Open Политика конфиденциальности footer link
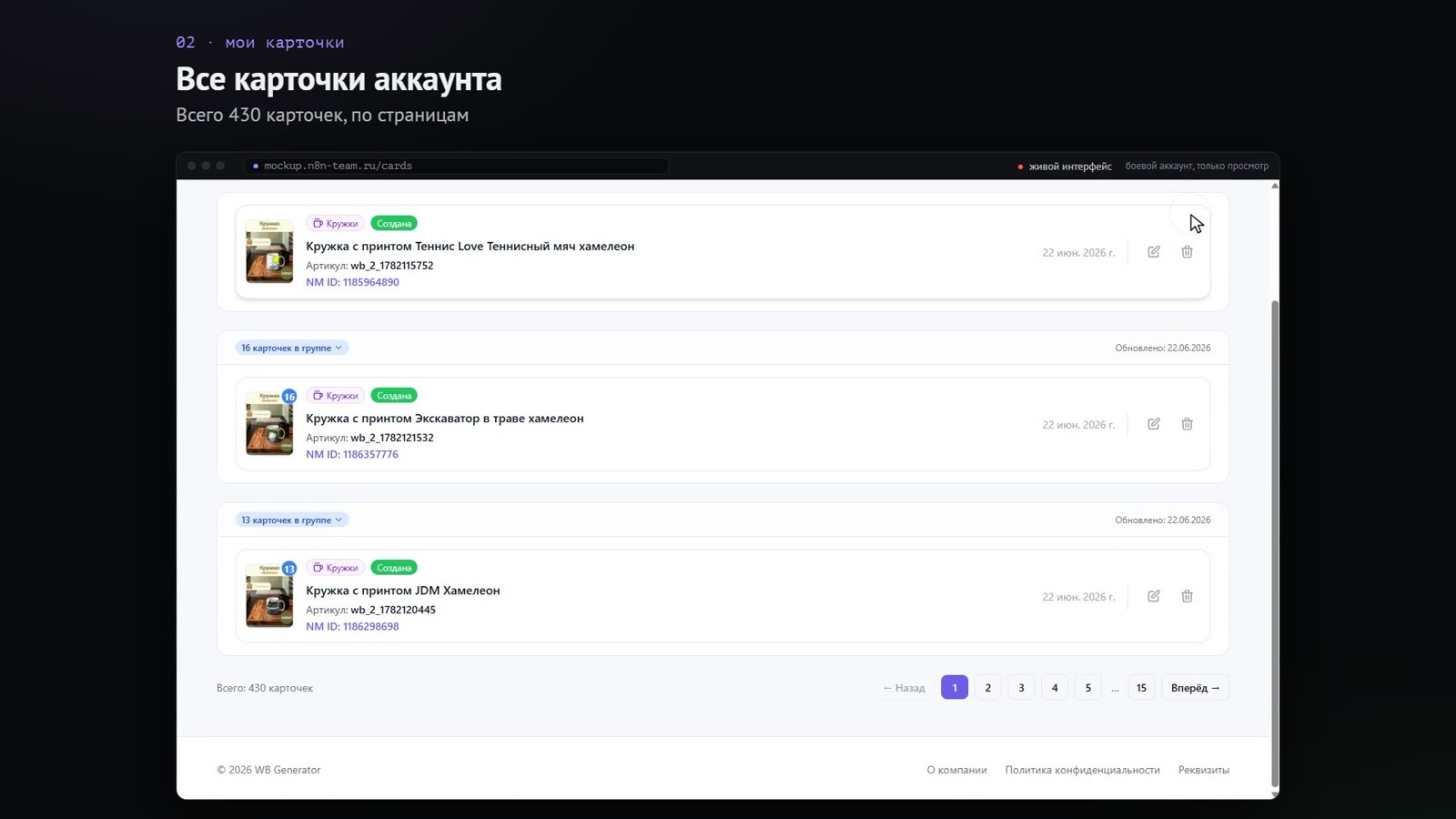This screenshot has height=819, width=1456. (x=1082, y=770)
